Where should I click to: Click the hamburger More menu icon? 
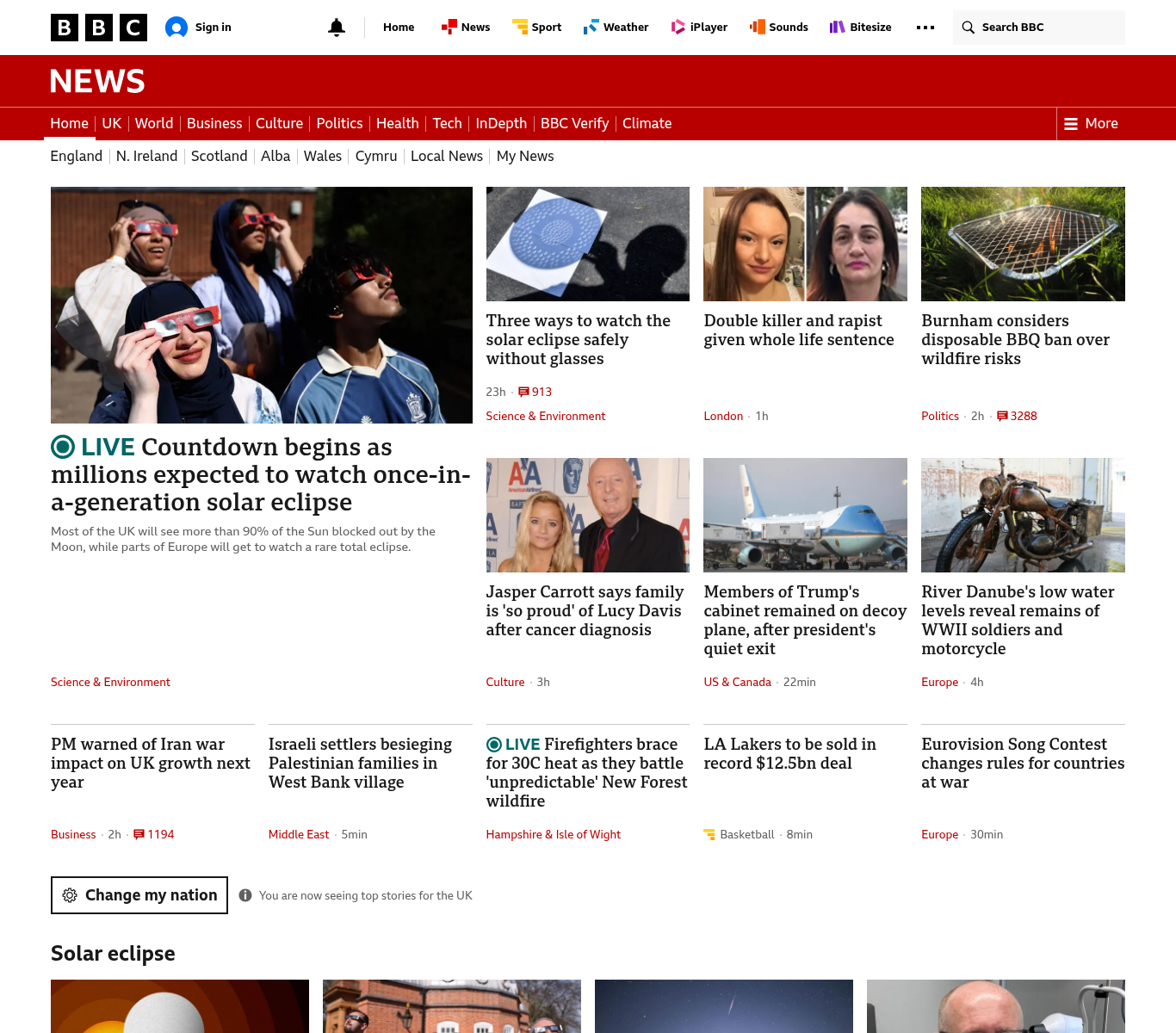(x=1071, y=124)
